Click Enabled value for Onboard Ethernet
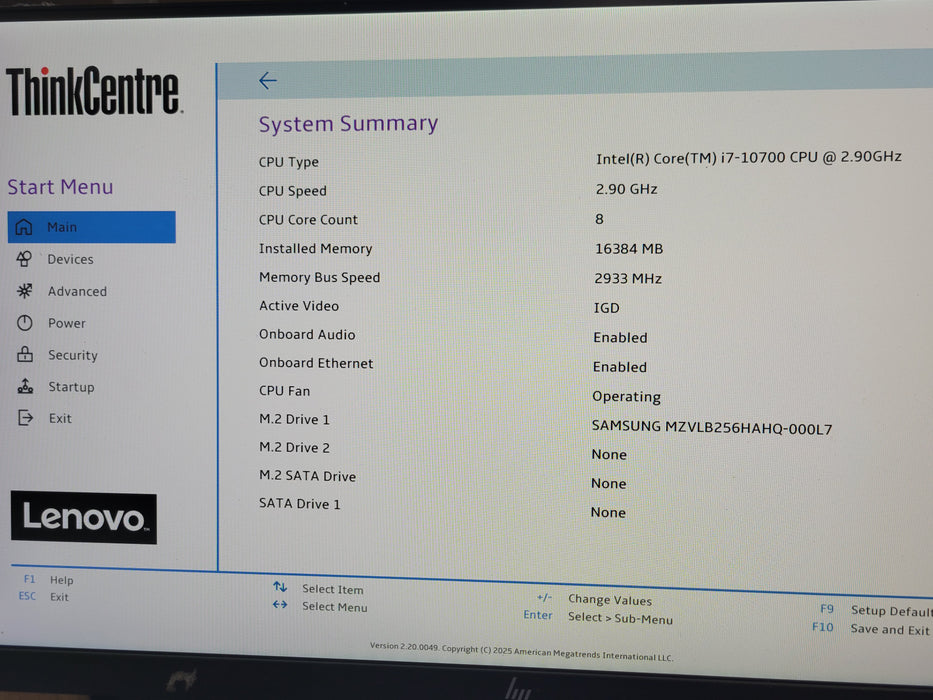Screen dimensions: 933x700 click(x=619, y=367)
